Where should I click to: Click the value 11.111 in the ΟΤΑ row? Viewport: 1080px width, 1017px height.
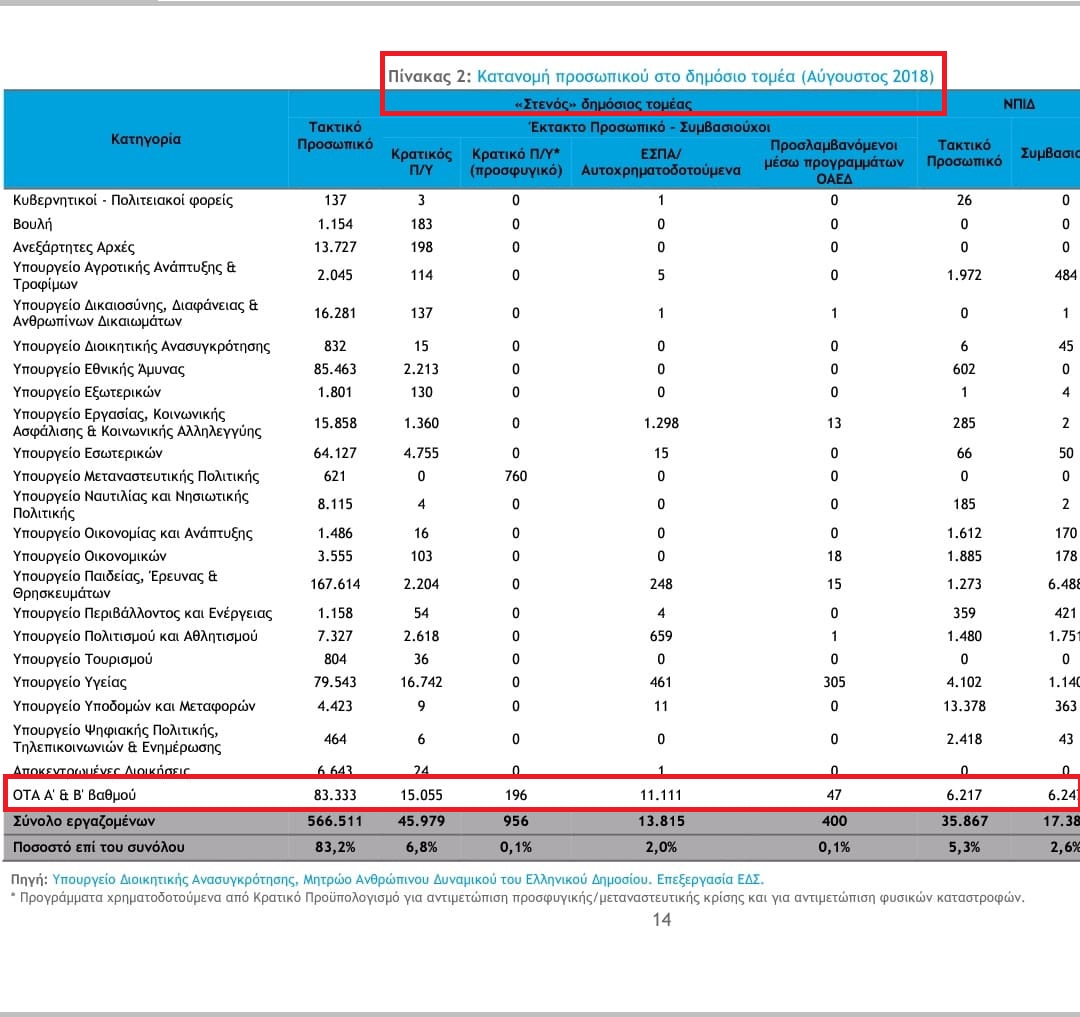(660, 796)
